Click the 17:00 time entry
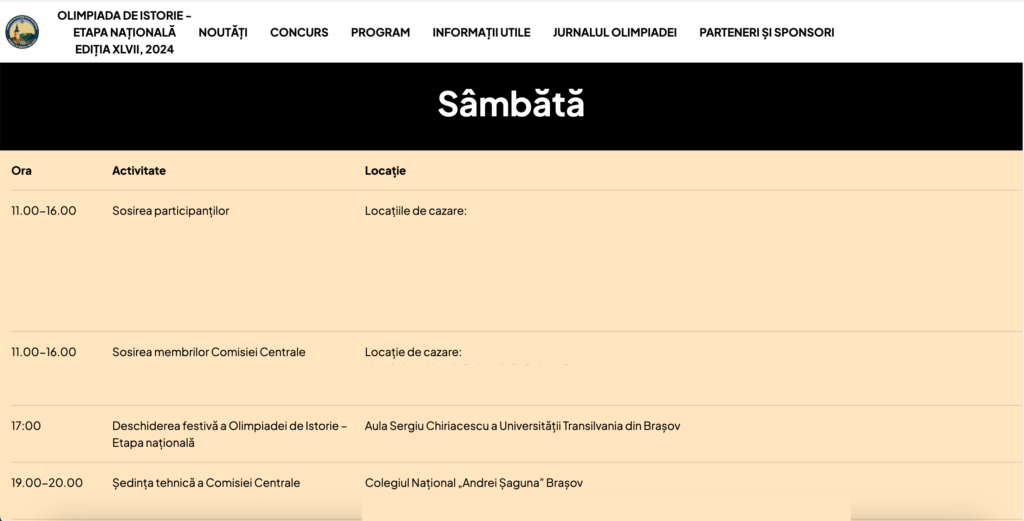The height and width of the screenshot is (521, 1024). (26, 426)
